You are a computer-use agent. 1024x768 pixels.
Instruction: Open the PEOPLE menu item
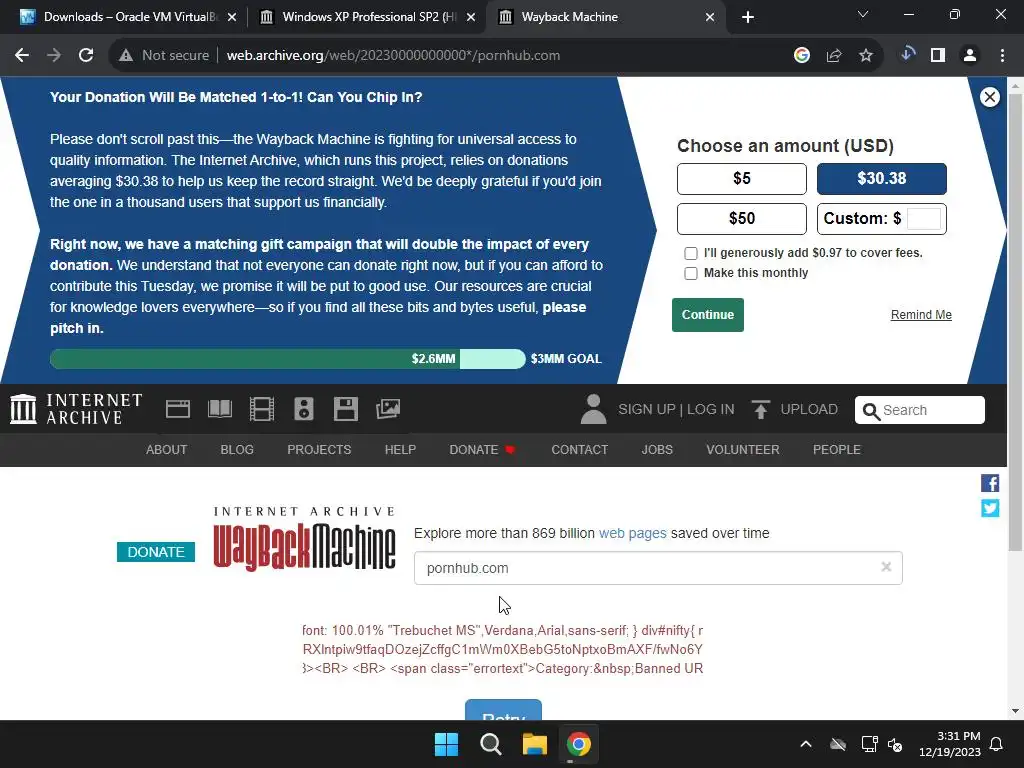pyautogui.click(x=837, y=449)
